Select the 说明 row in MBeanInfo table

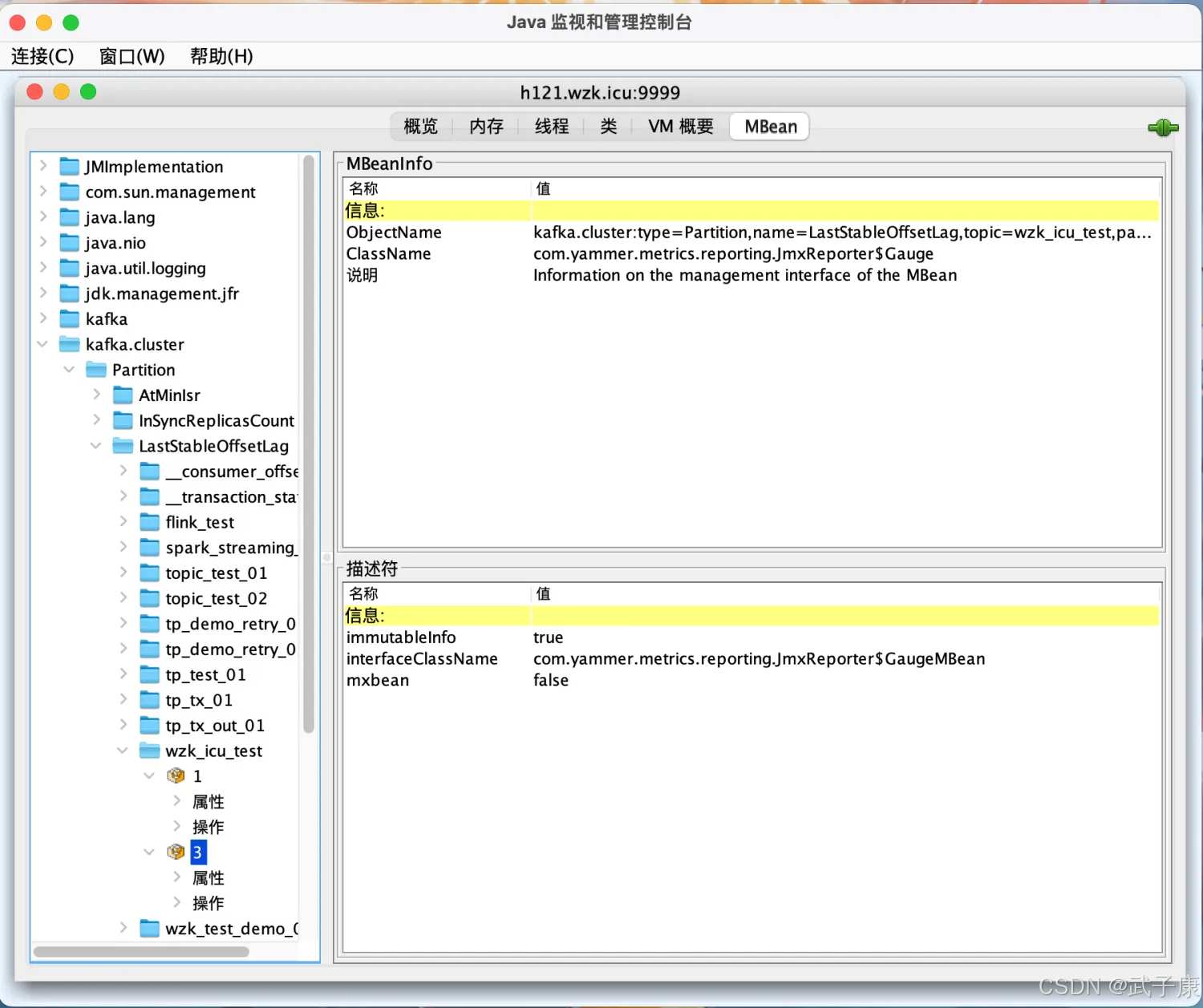[751, 276]
